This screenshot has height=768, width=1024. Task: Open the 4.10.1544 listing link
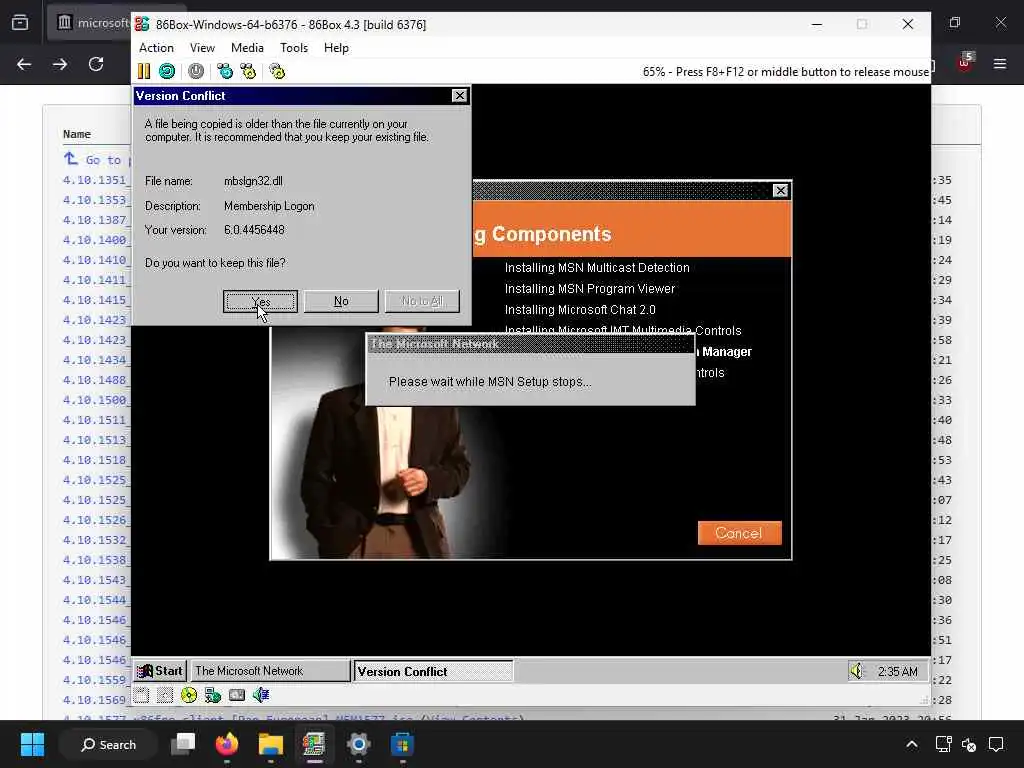[95, 600]
